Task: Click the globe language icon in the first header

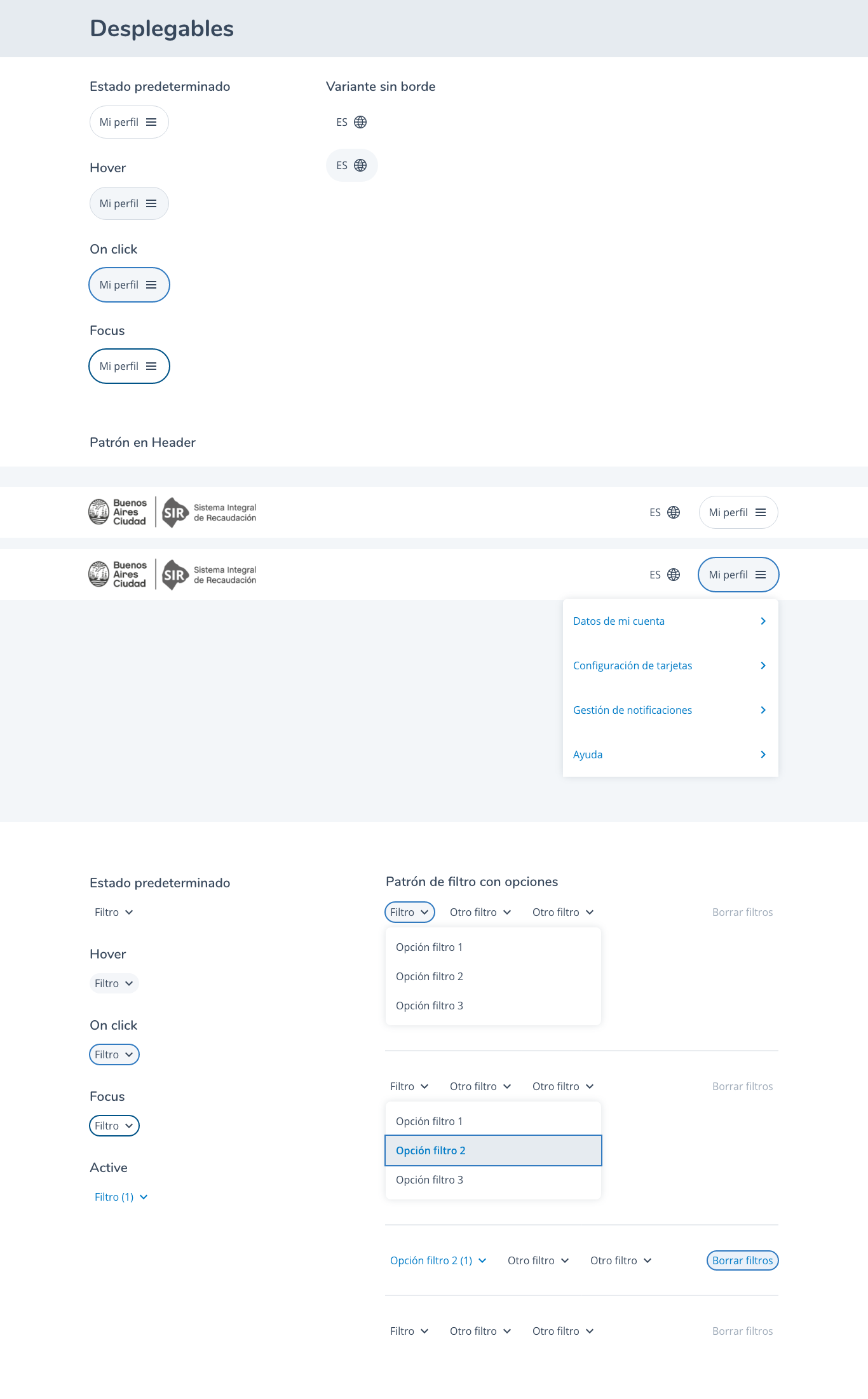Action: point(674,512)
